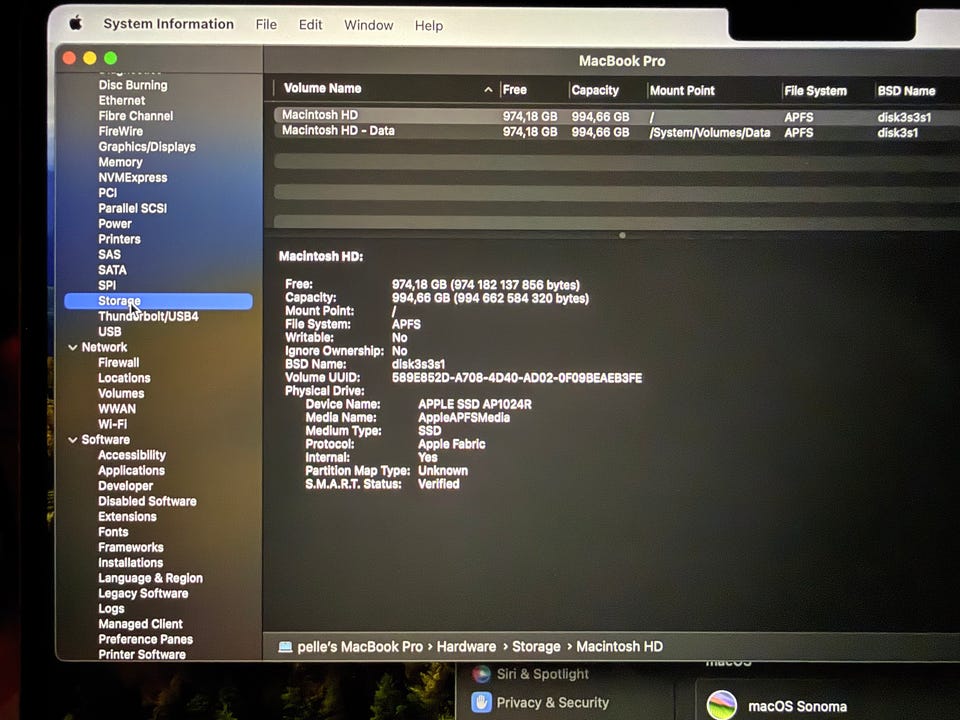Open the Window menu
The width and height of the screenshot is (960, 720).
click(x=369, y=25)
